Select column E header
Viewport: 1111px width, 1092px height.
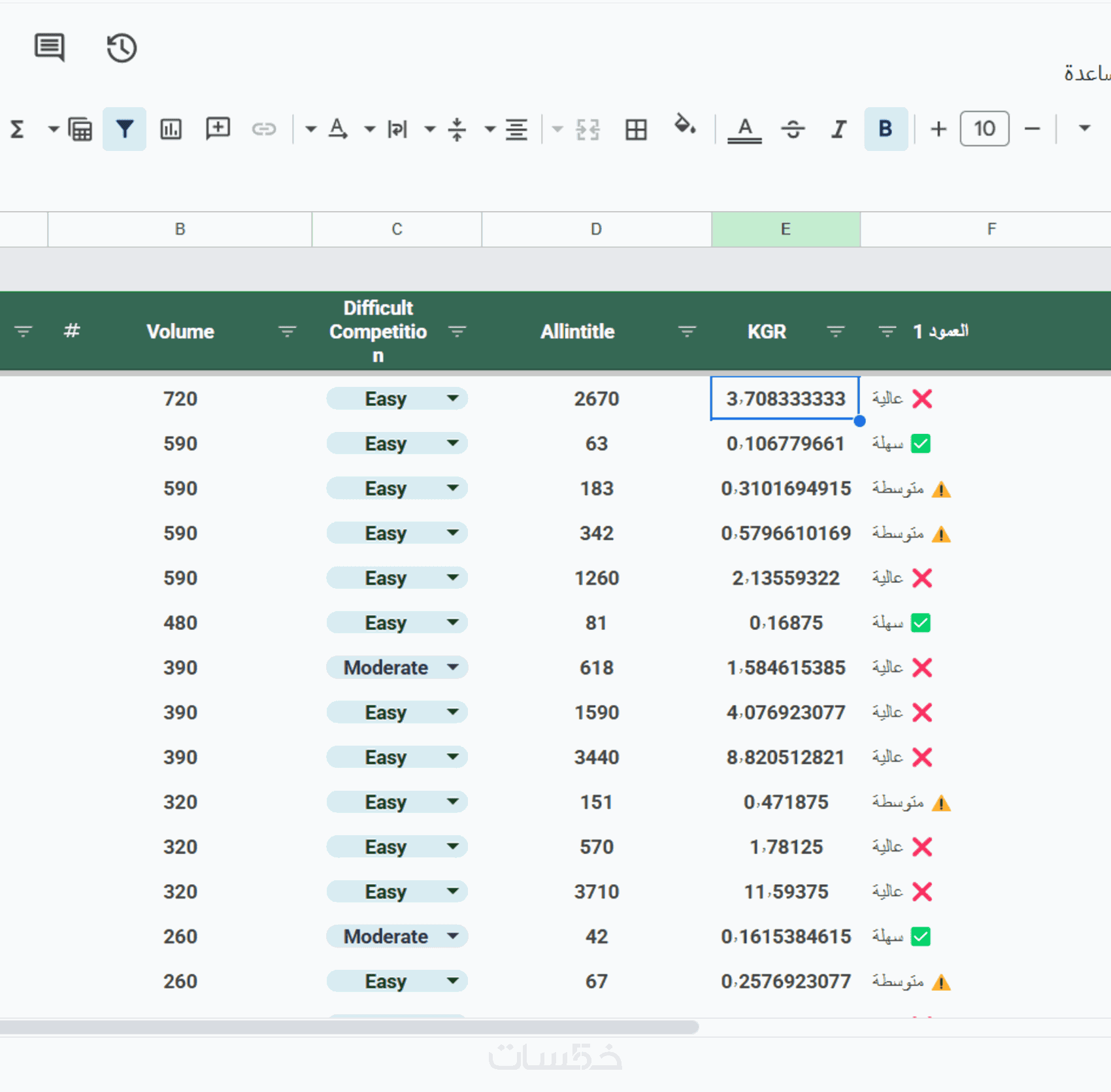click(786, 229)
